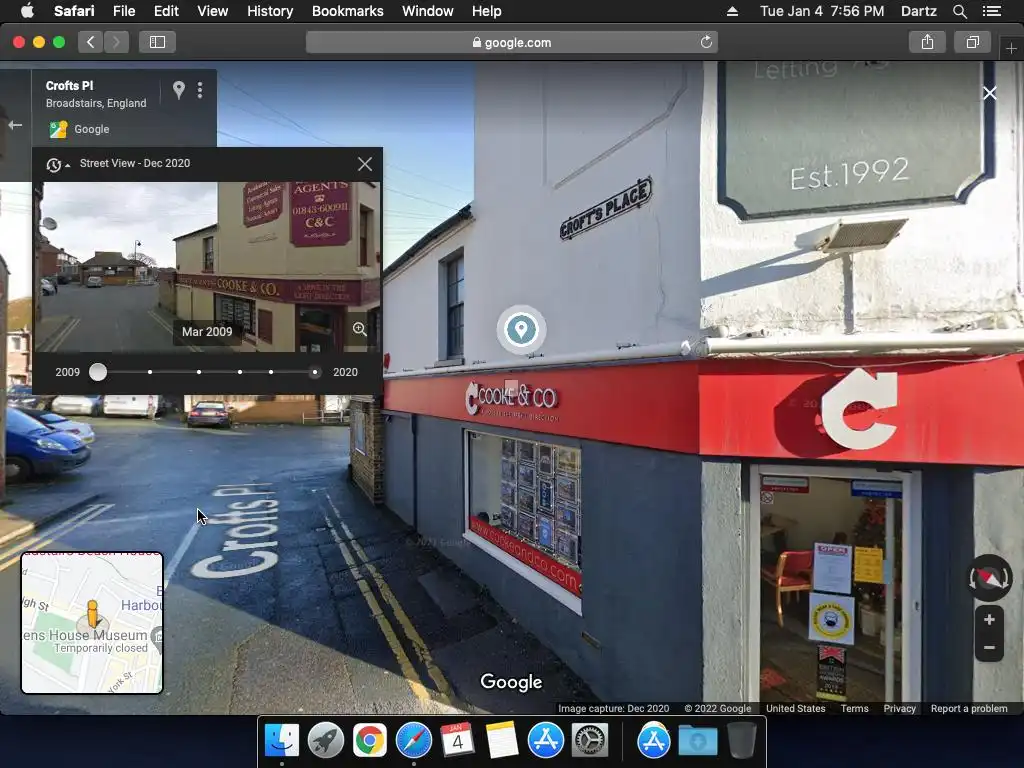The width and height of the screenshot is (1024, 768).
Task: Open the Trash in the Dock
Action: (741, 741)
